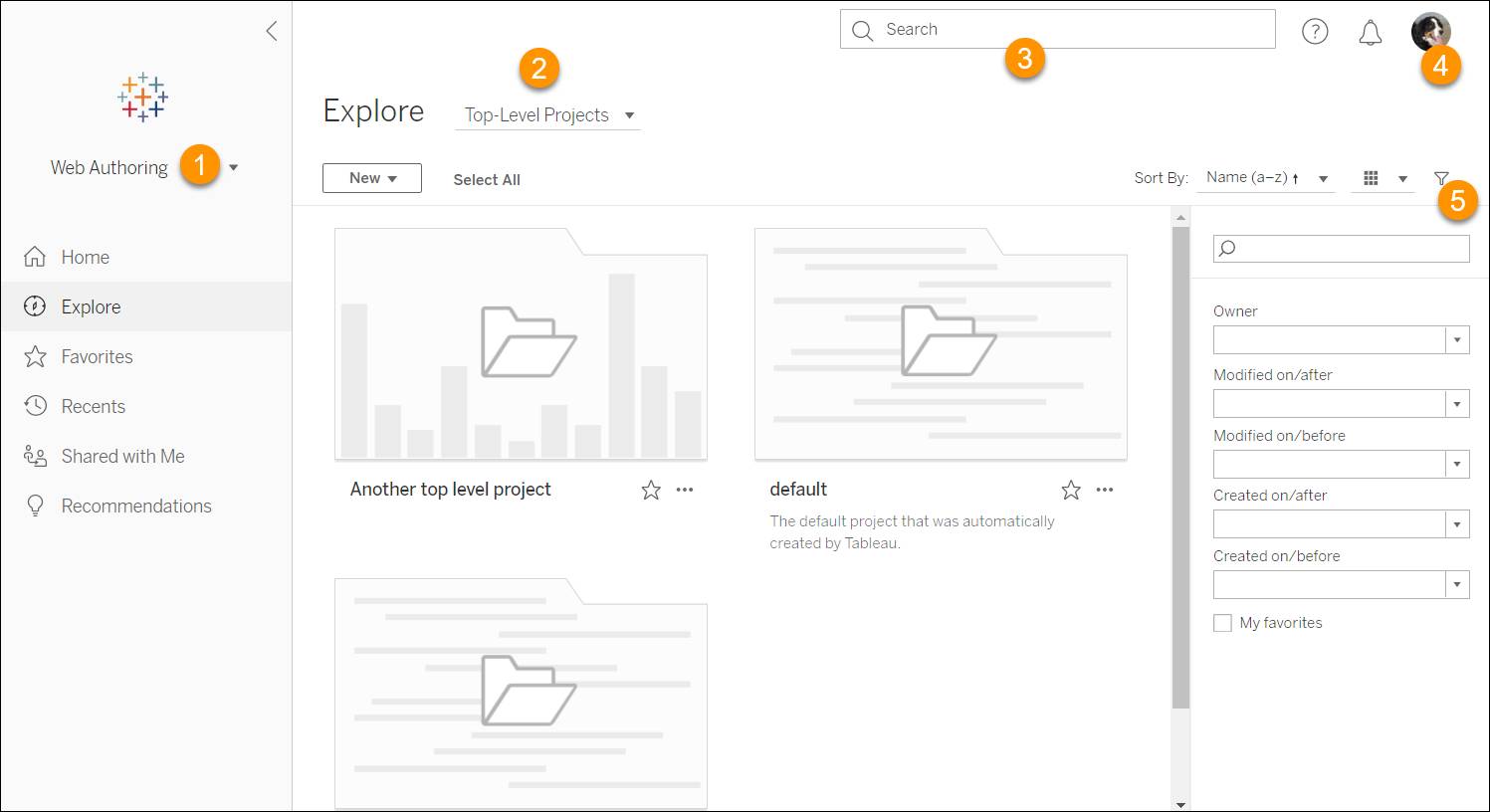This screenshot has width=1490, height=812.
Task: Select the grid view icon
Action: tap(1373, 178)
